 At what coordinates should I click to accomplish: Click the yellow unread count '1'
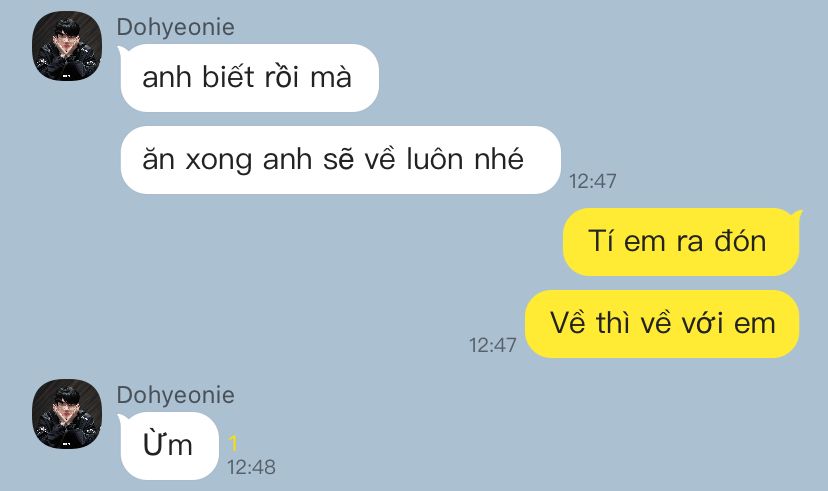click(233, 443)
